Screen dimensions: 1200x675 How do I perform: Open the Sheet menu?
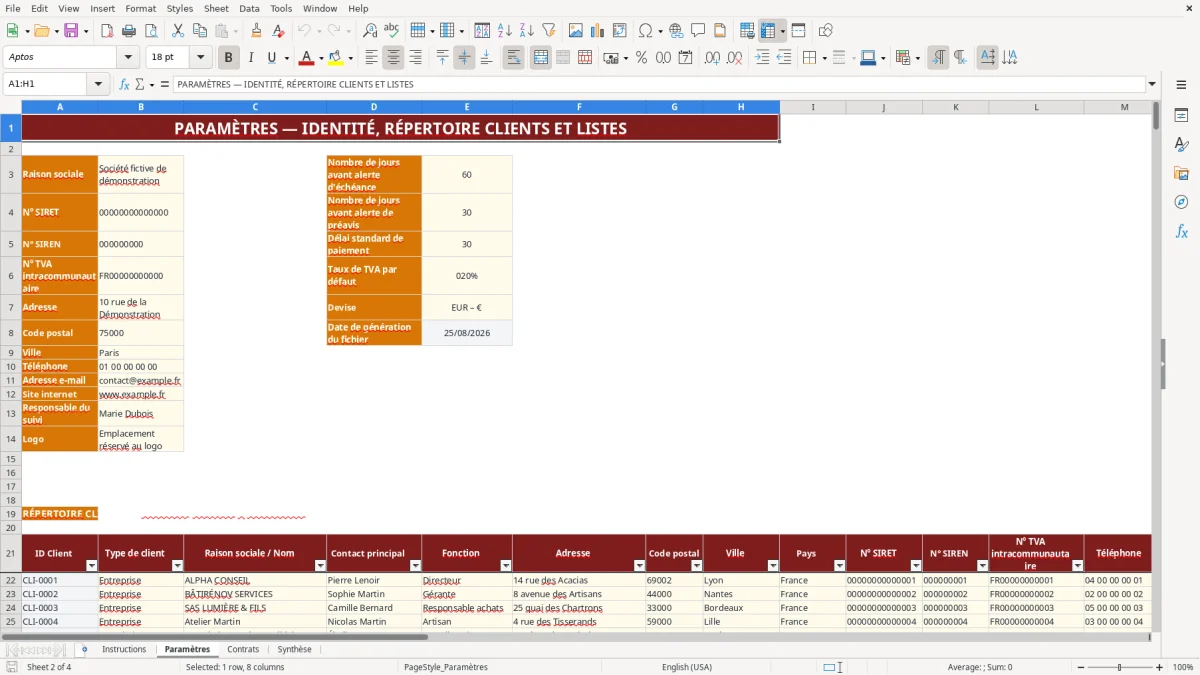[216, 8]
